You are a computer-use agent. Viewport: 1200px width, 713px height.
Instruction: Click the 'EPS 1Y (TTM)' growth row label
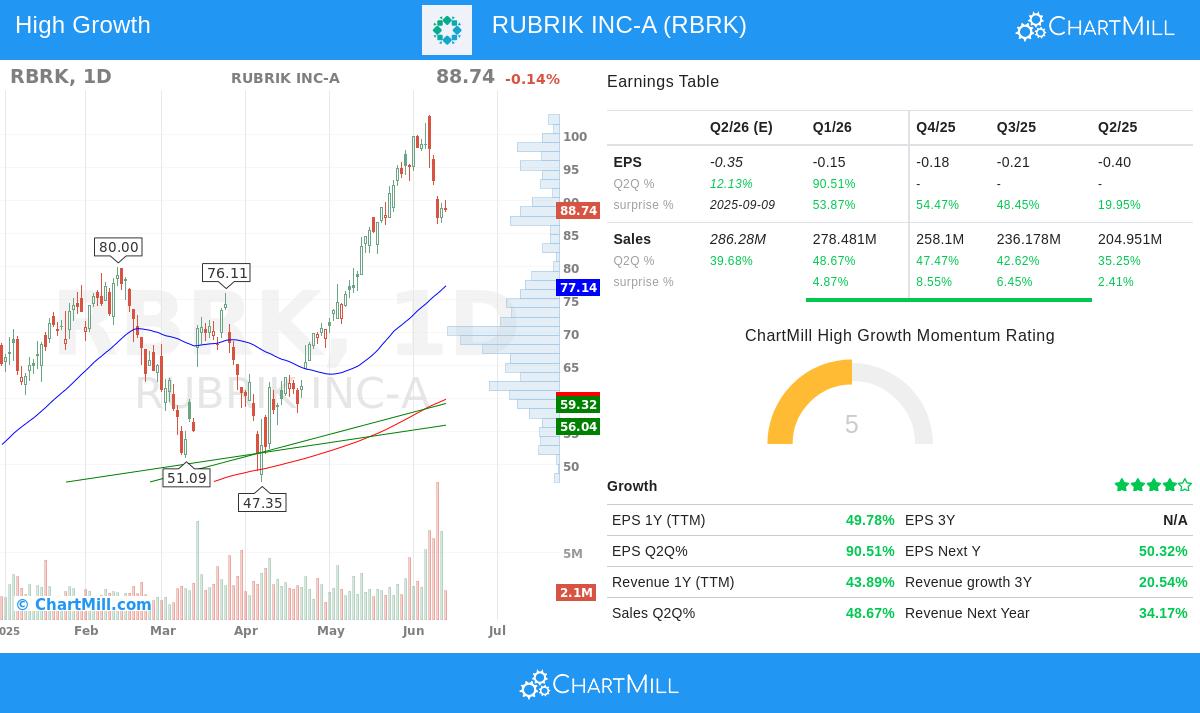tap(659, 520)
